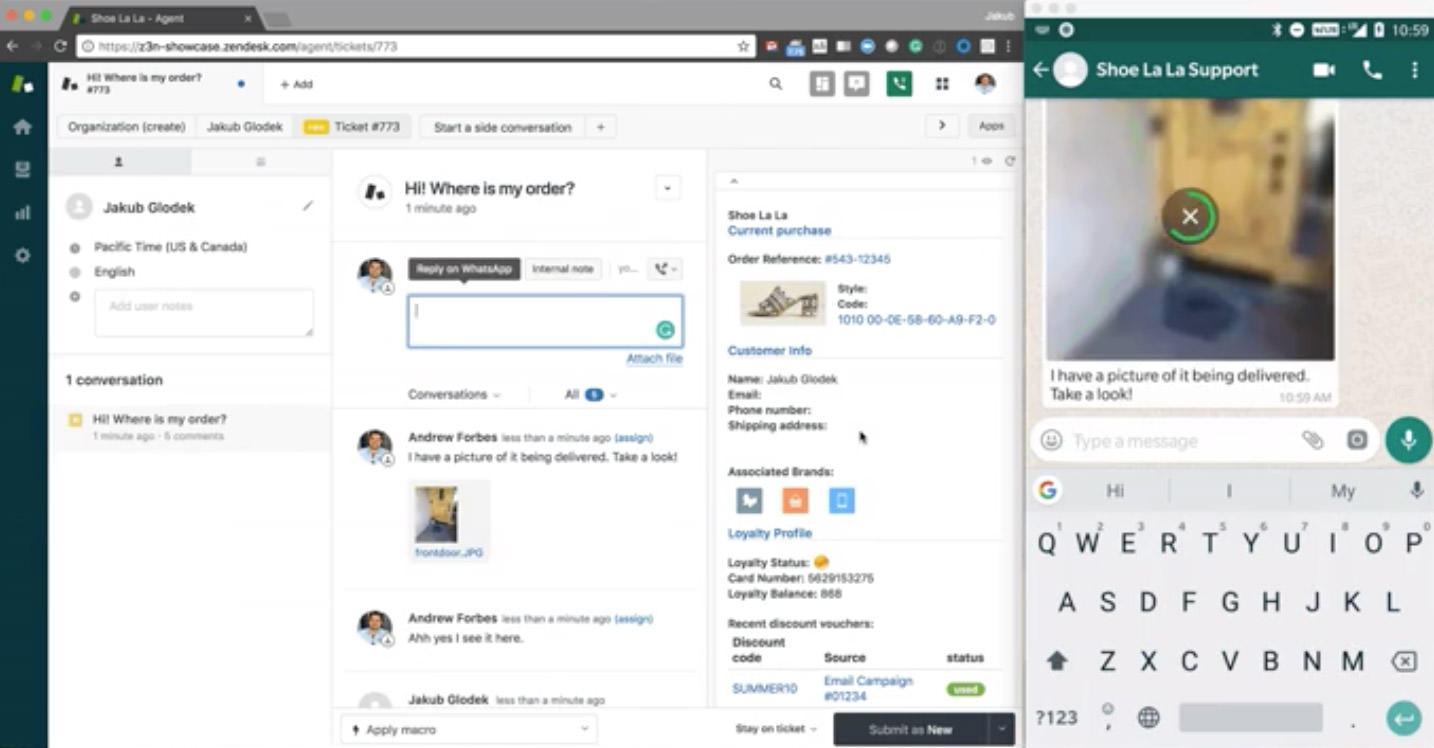This screenshot has width=1434, height=748.
Task: Start WhatsApp voice call
Action: click(x=1372, y=70)
